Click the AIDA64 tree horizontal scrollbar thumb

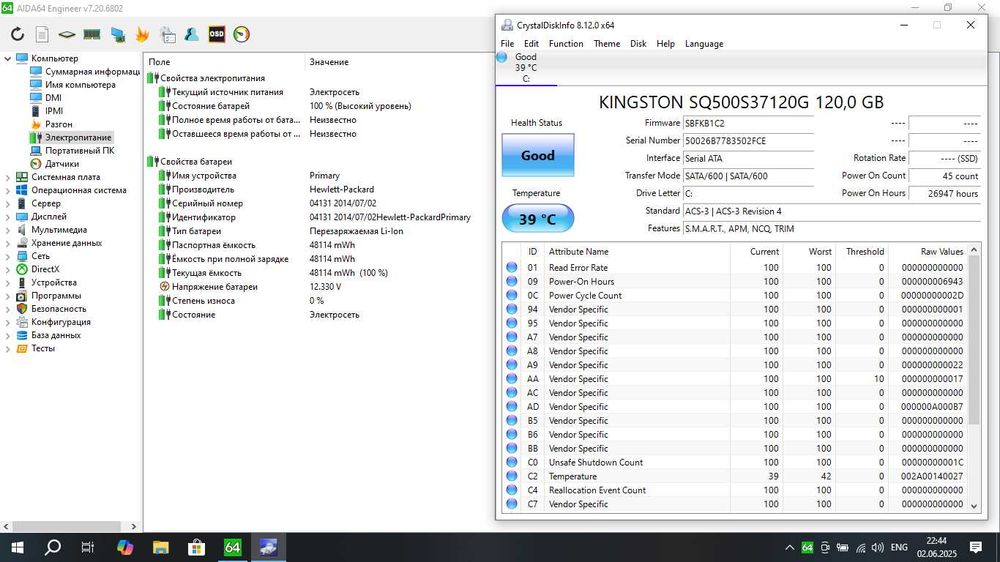tap(66, 526)
